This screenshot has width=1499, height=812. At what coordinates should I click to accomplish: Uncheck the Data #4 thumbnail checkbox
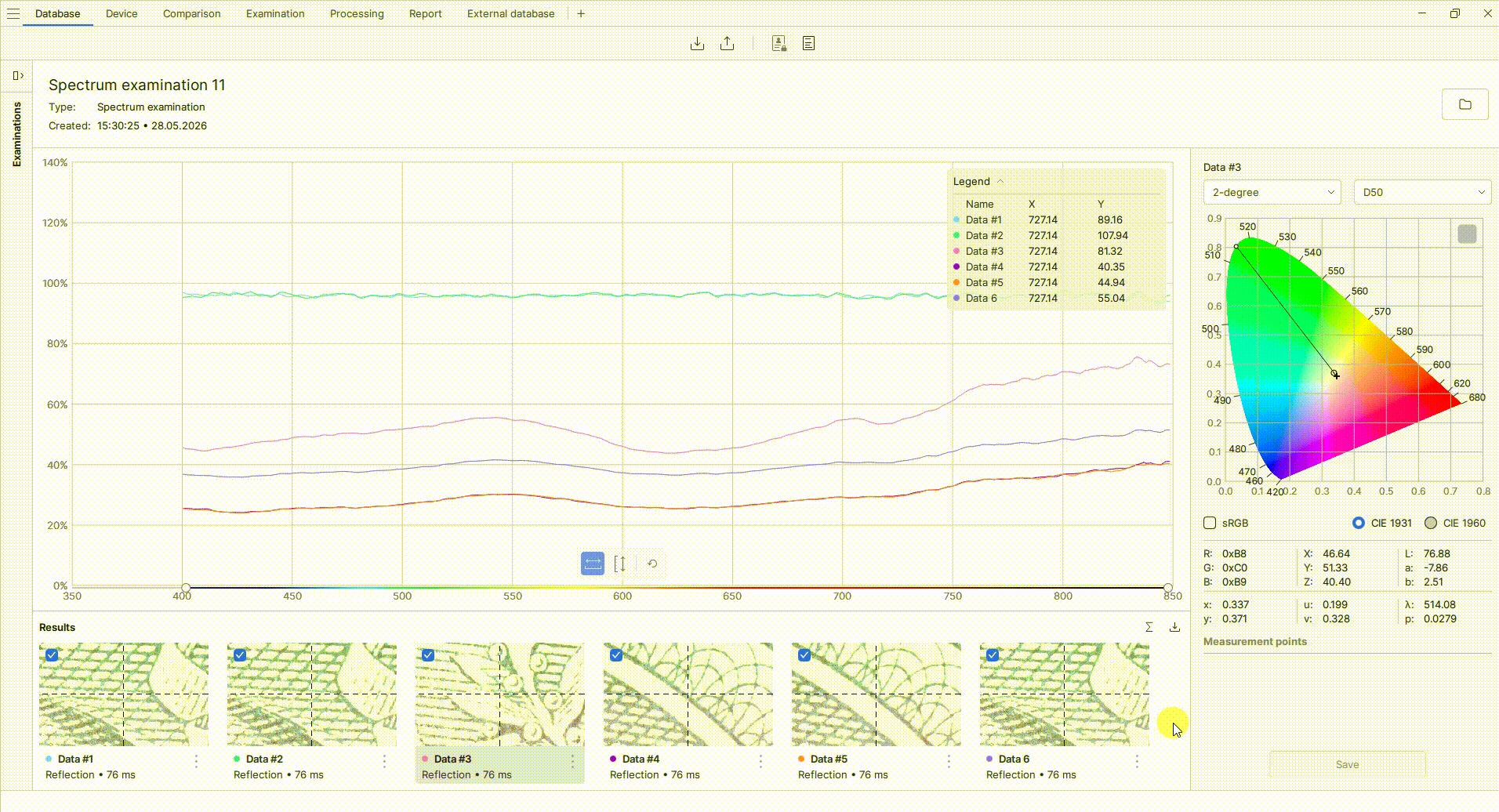click(x=616, y=655)
